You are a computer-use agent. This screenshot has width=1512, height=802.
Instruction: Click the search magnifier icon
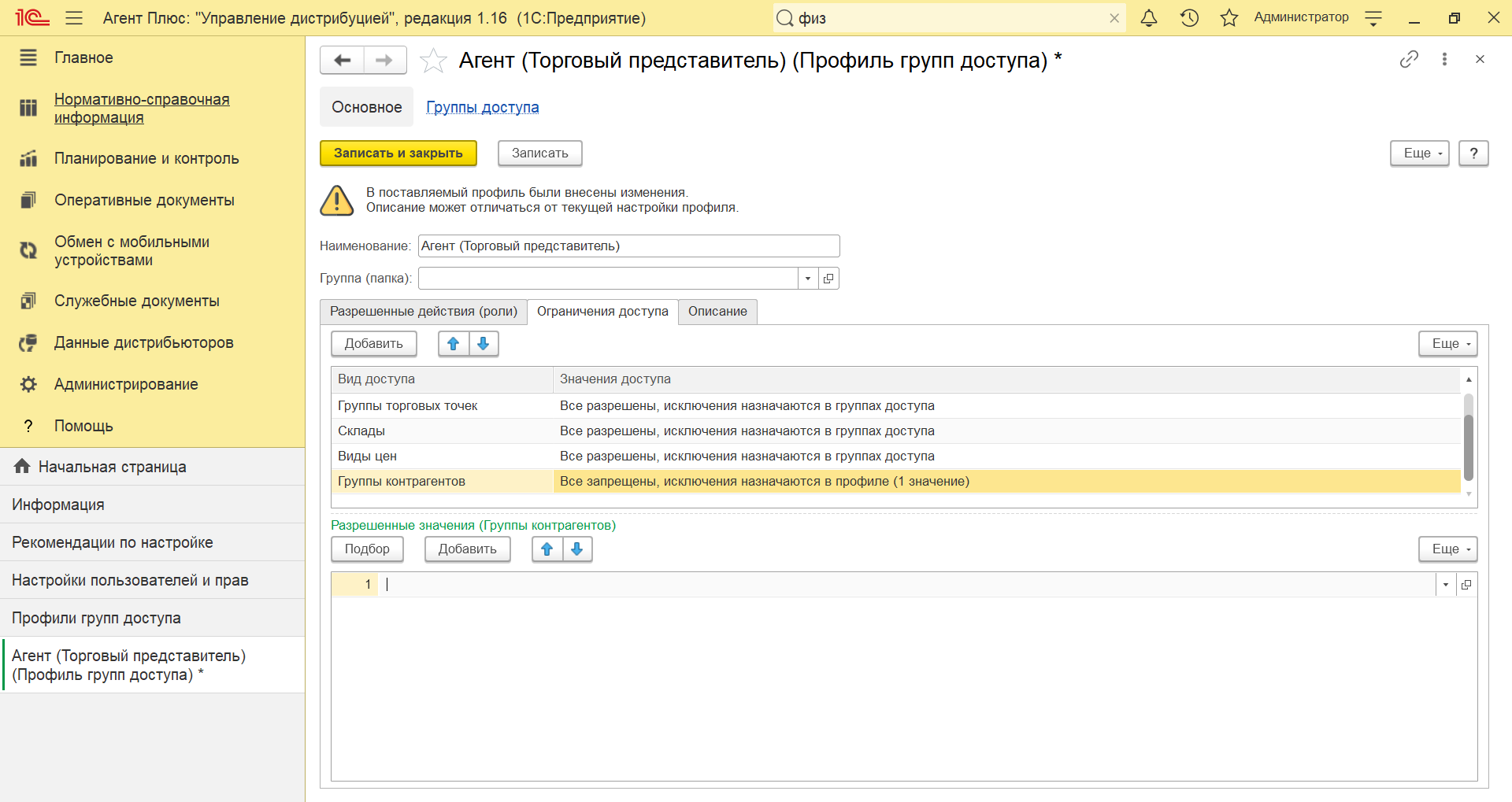(784, 18)
